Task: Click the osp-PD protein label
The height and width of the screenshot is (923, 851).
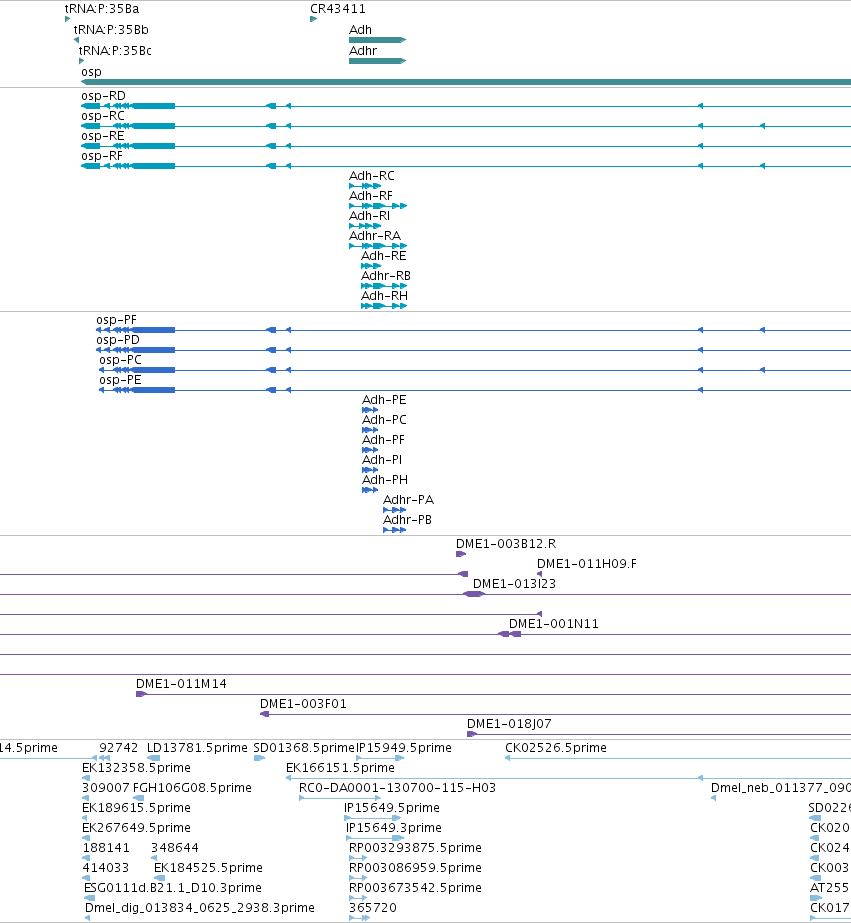Action: (x=118, y=340)
